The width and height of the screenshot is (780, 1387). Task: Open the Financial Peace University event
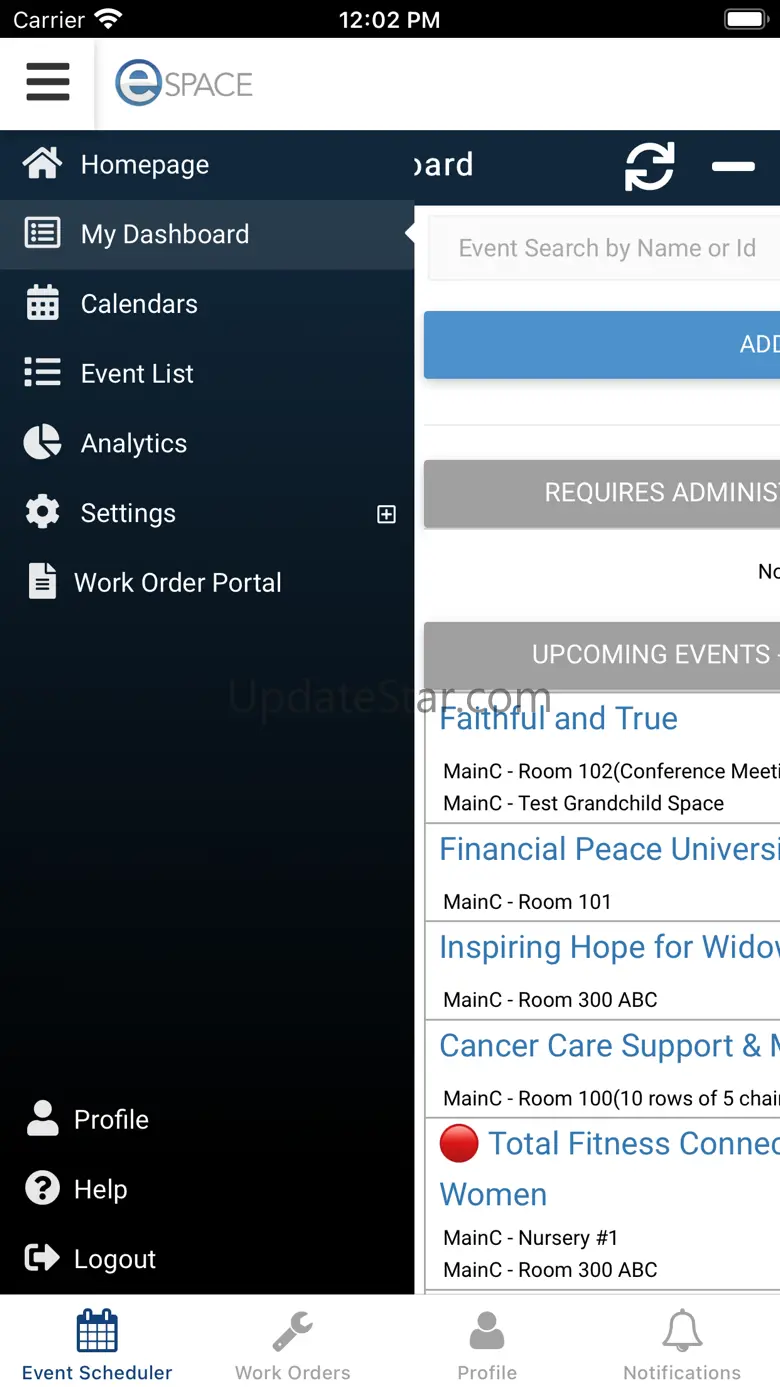point(609,849)
